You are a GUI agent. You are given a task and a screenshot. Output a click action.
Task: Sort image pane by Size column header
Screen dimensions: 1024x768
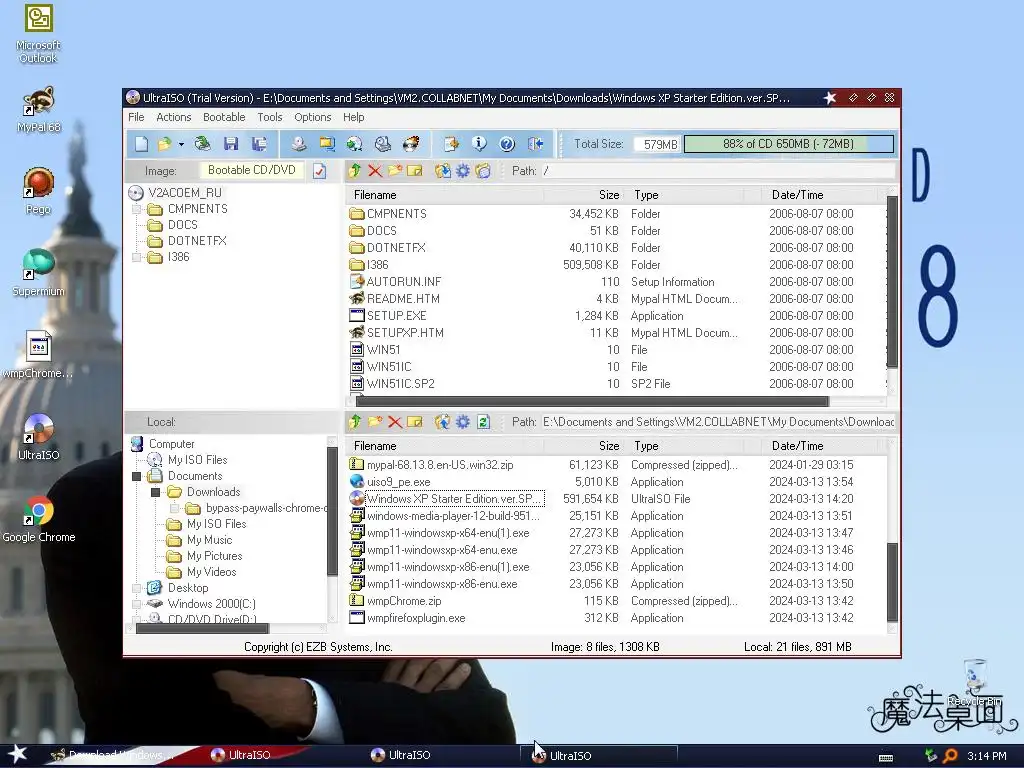(x=584, y=195)
